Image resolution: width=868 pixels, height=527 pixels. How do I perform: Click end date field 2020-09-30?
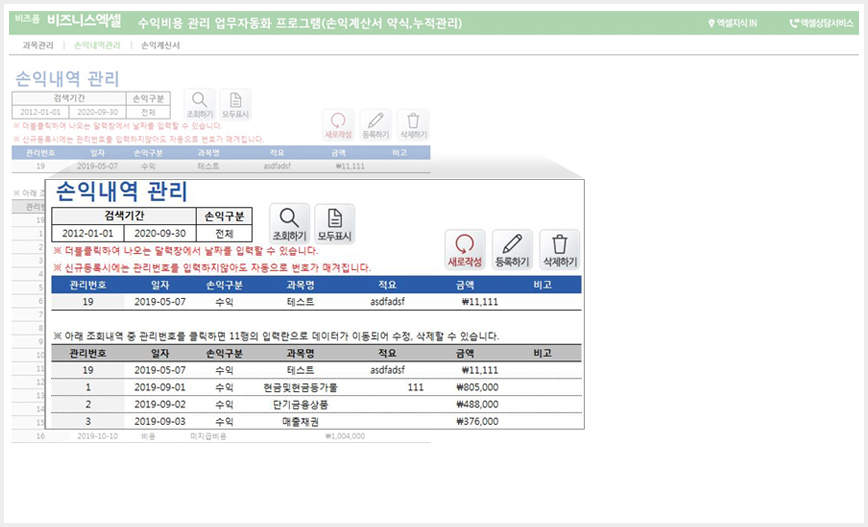coord(160,233)
